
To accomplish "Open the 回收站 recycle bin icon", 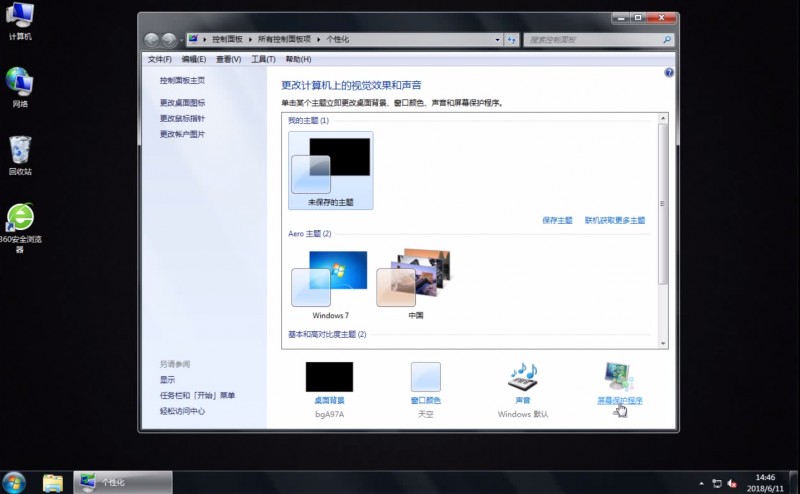I will [x=20, y=155].
